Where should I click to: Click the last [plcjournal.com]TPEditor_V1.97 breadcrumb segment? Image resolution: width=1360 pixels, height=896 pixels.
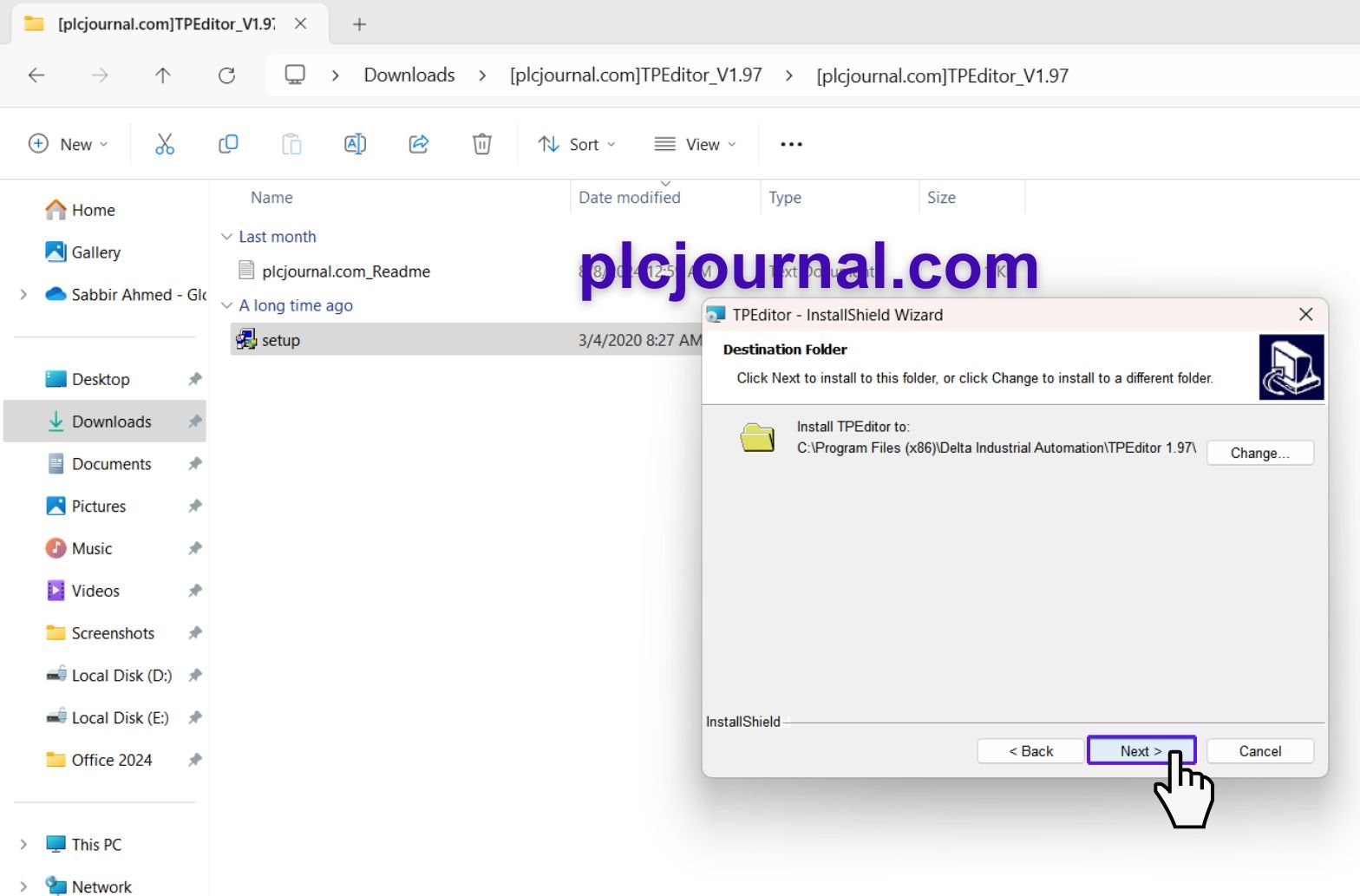(x=943, y=75)
